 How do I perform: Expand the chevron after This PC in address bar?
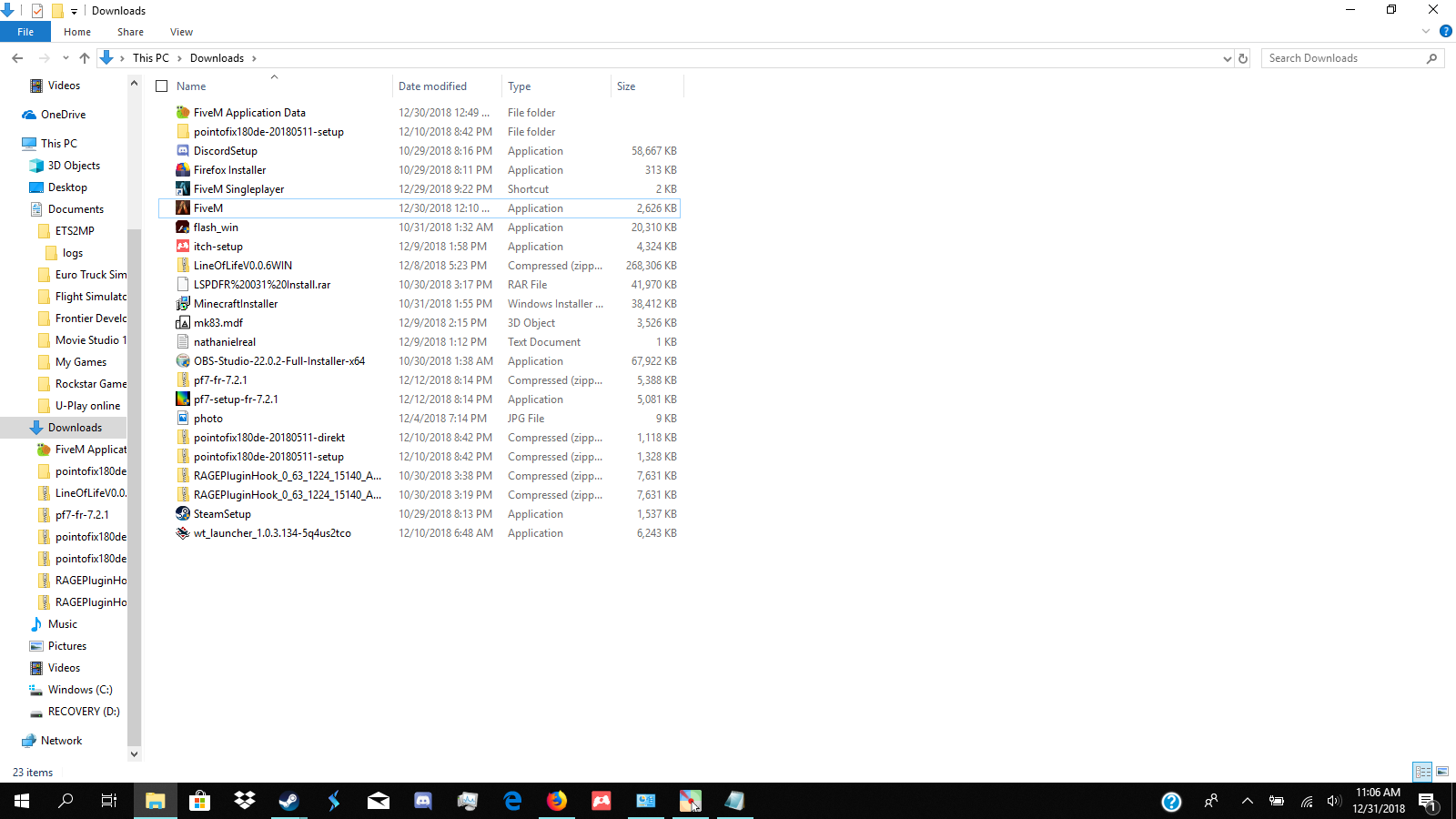click(x=179, y=58)
